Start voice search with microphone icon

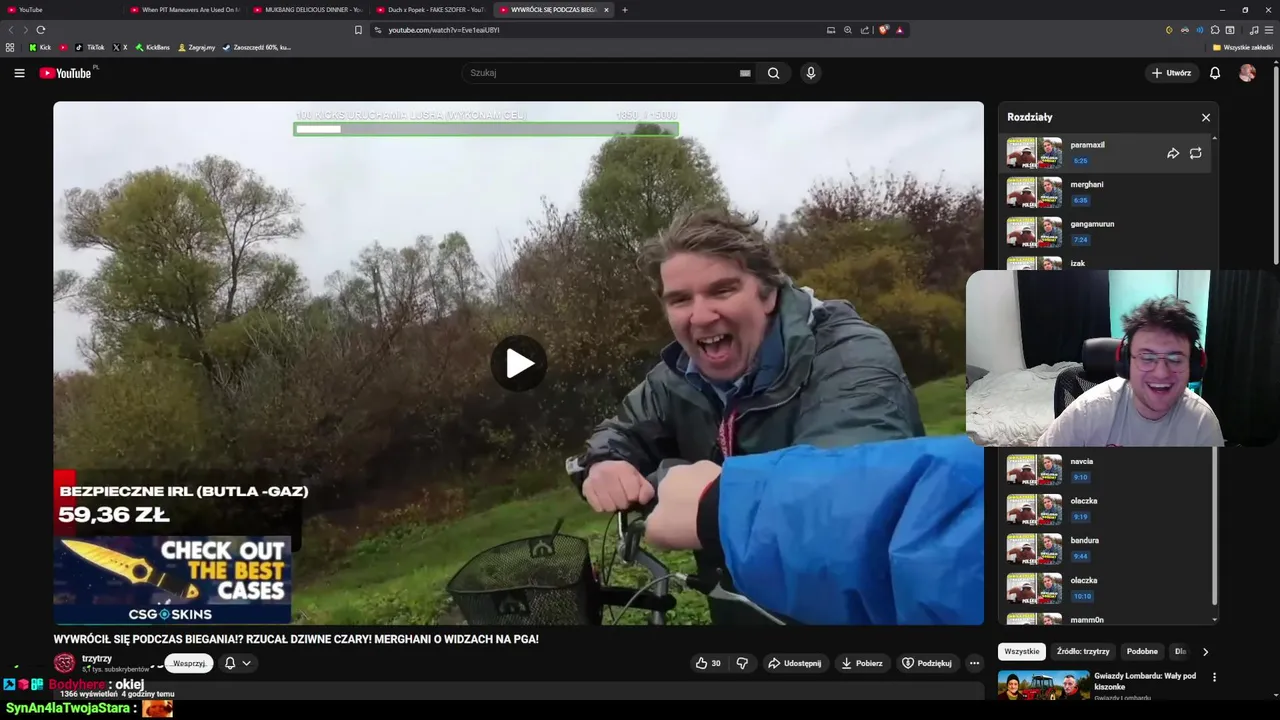point(811,73)
